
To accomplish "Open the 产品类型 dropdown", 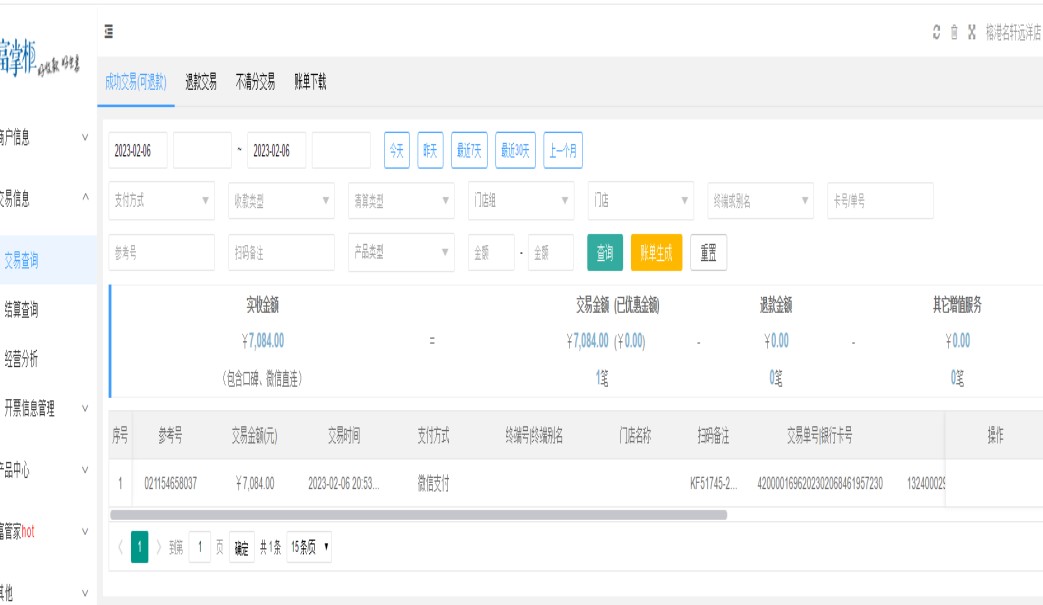I will 401,253.
